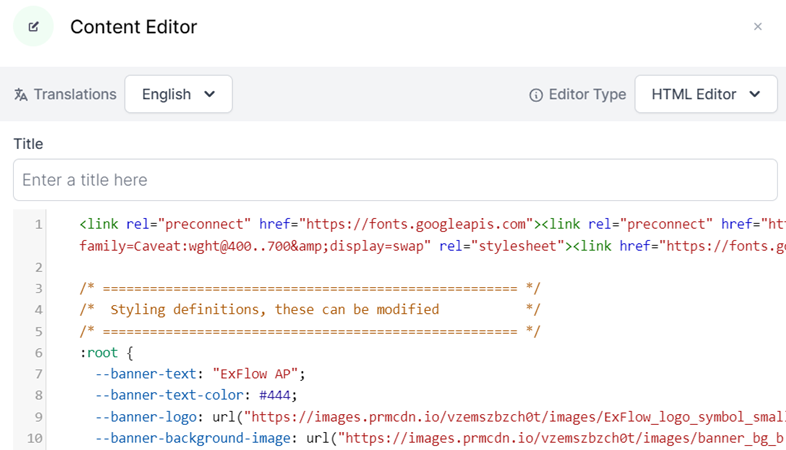This screenshot has width=786, height=450.
Task: Expand the HTML Editor type dropdown
Action: point(705,94)
